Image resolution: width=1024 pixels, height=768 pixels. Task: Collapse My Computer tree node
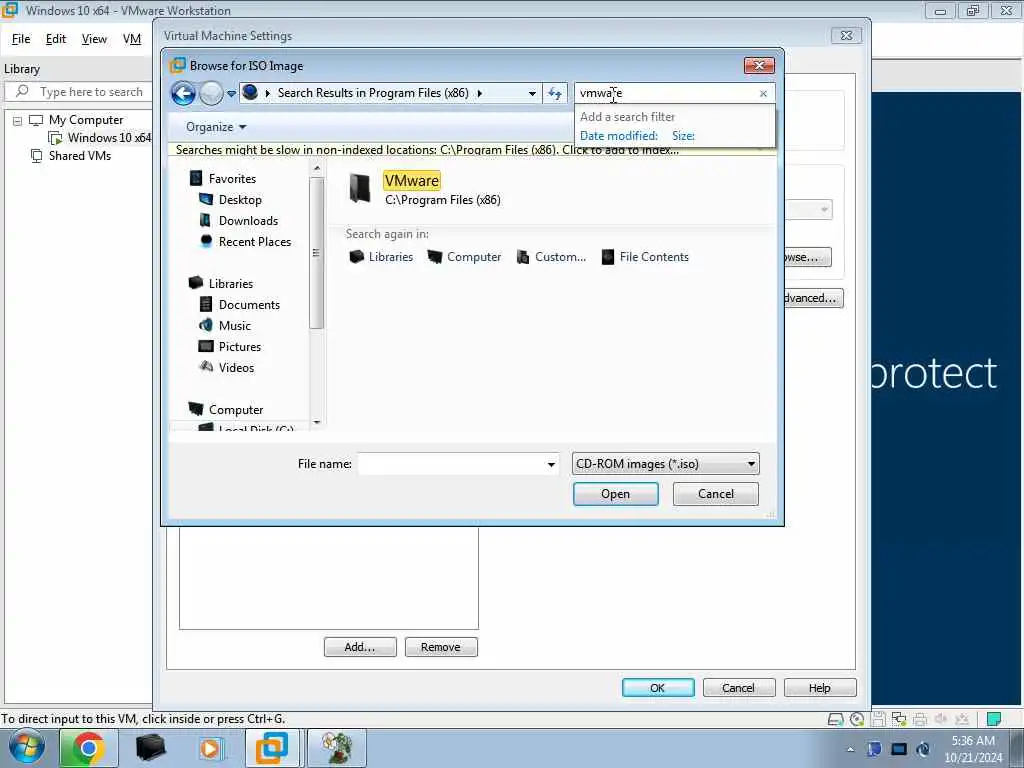click(x=18, y=121)
